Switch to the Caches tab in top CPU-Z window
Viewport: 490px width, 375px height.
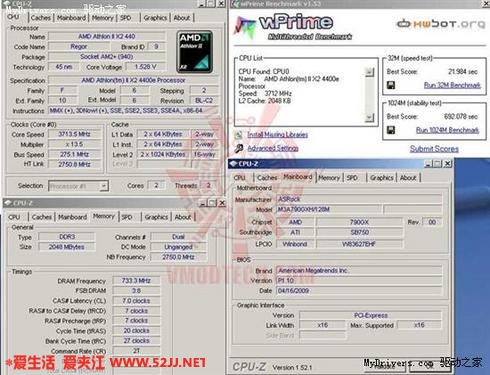41,18
